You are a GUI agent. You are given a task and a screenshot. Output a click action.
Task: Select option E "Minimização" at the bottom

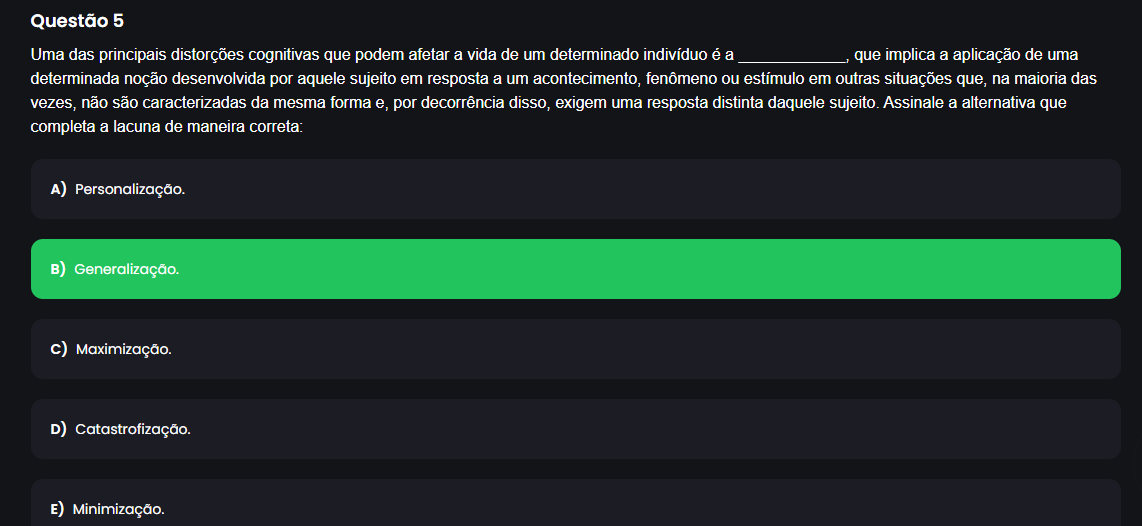pos(575,507)
